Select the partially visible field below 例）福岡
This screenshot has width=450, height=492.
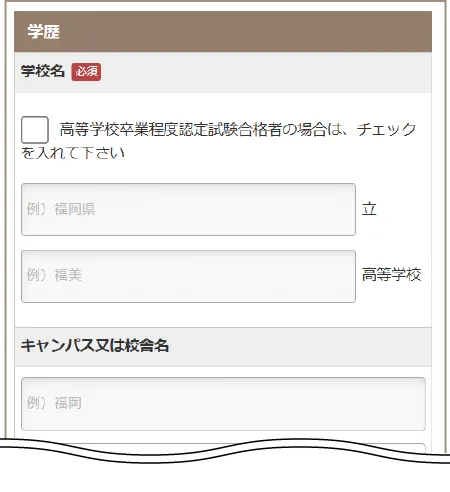(223, 447)
